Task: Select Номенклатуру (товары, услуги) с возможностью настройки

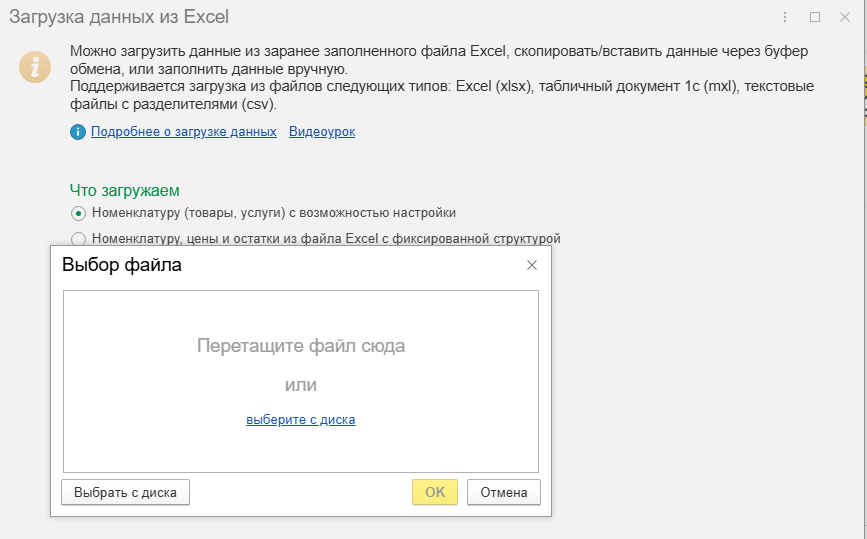Action: pos(78,213)
